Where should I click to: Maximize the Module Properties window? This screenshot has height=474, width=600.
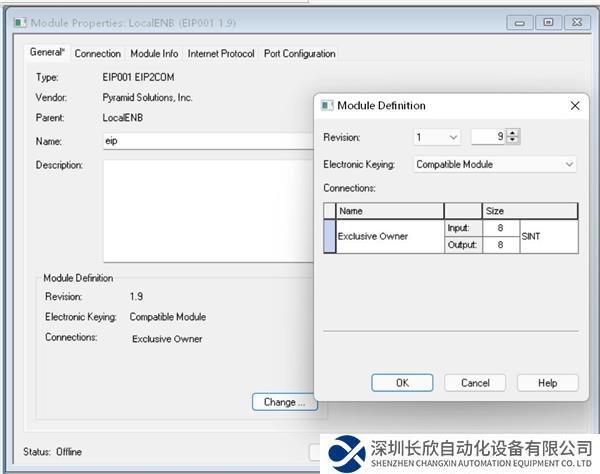click(x=548, y=22)
